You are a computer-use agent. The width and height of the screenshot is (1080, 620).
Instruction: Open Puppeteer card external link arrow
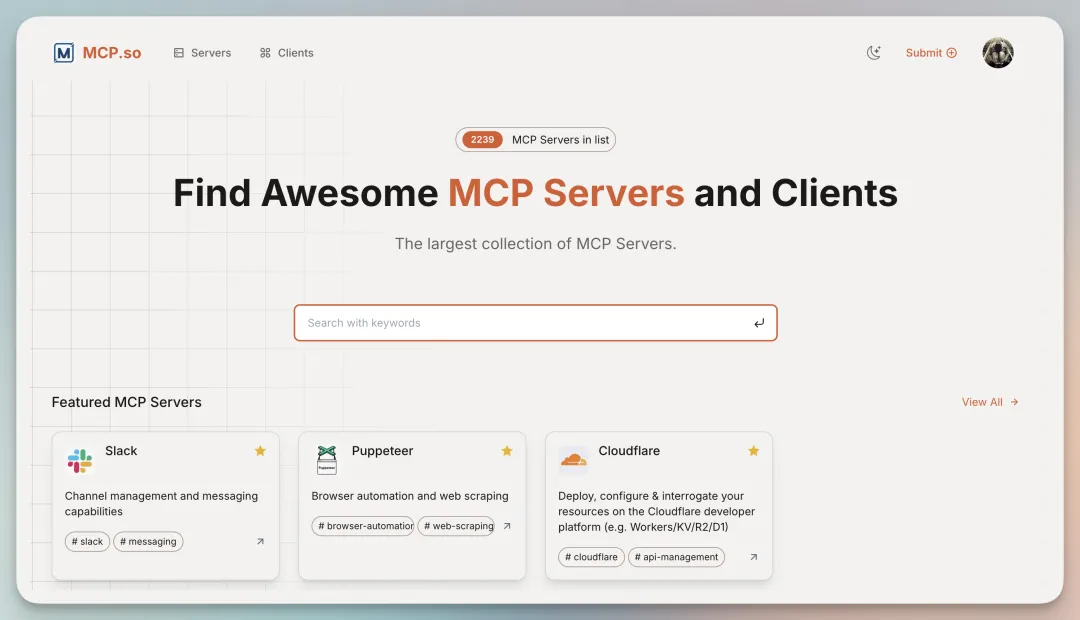click(507, 526)
